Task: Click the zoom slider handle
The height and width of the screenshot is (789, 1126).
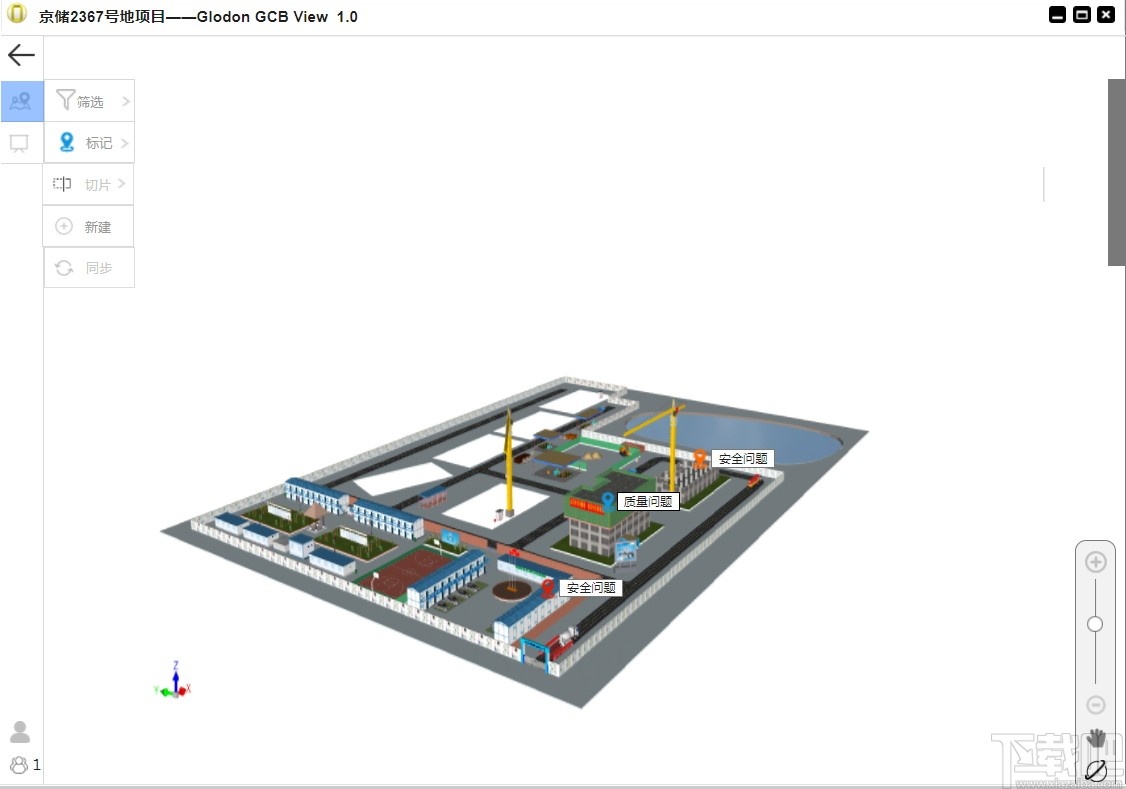Action: (1095, 624)
